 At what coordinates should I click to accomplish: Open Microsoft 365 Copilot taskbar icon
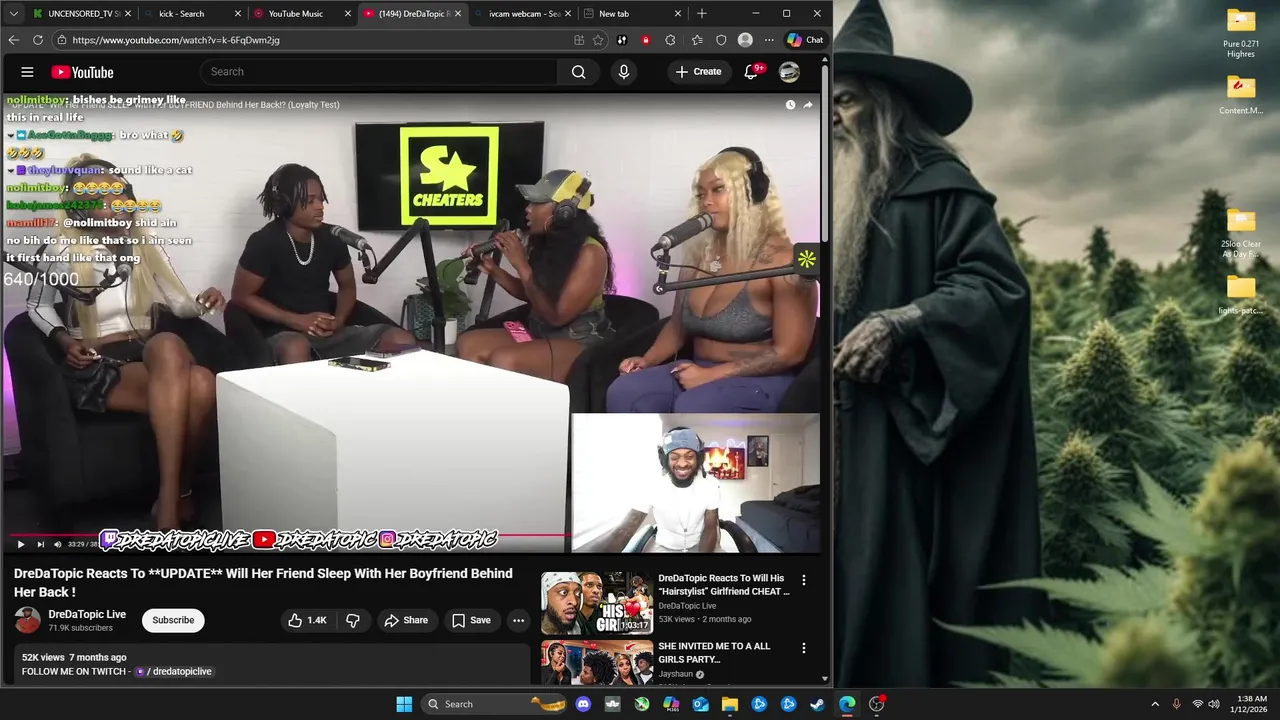pyautogui.click(x=671, y=704)
